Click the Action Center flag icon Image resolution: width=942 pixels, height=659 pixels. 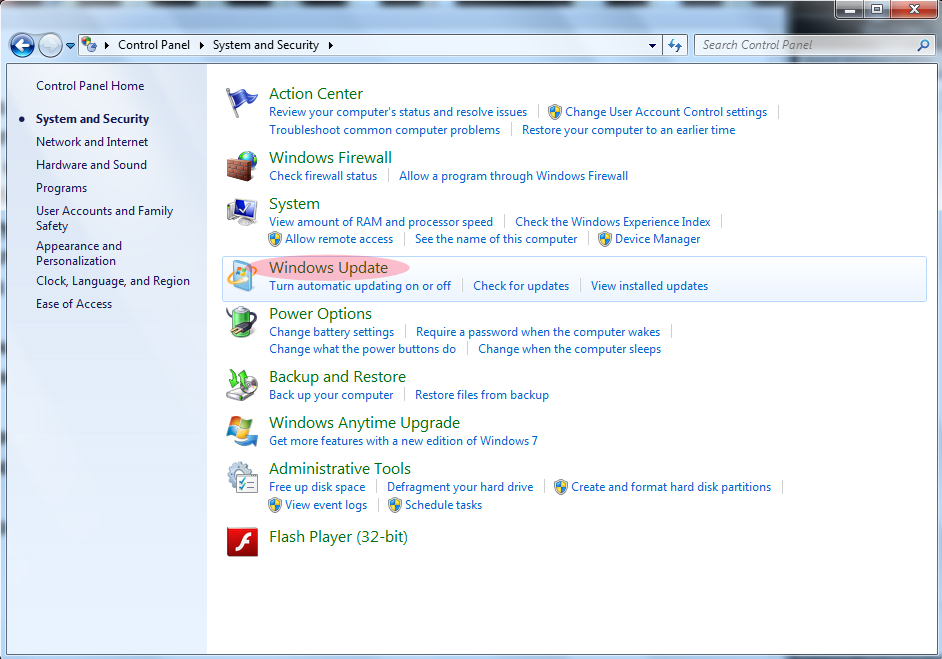point(242,102)
